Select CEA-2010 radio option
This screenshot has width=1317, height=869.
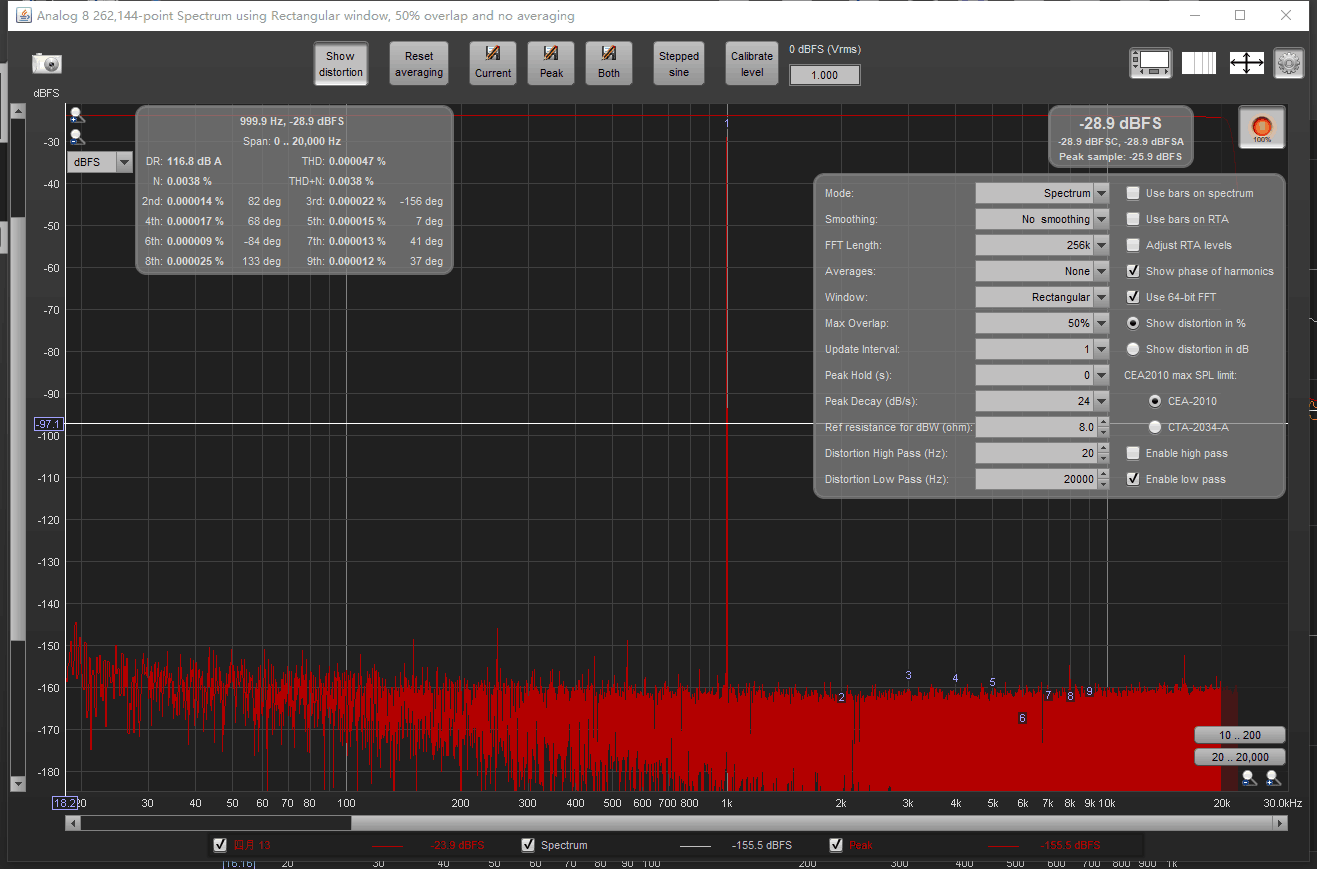1155,401
